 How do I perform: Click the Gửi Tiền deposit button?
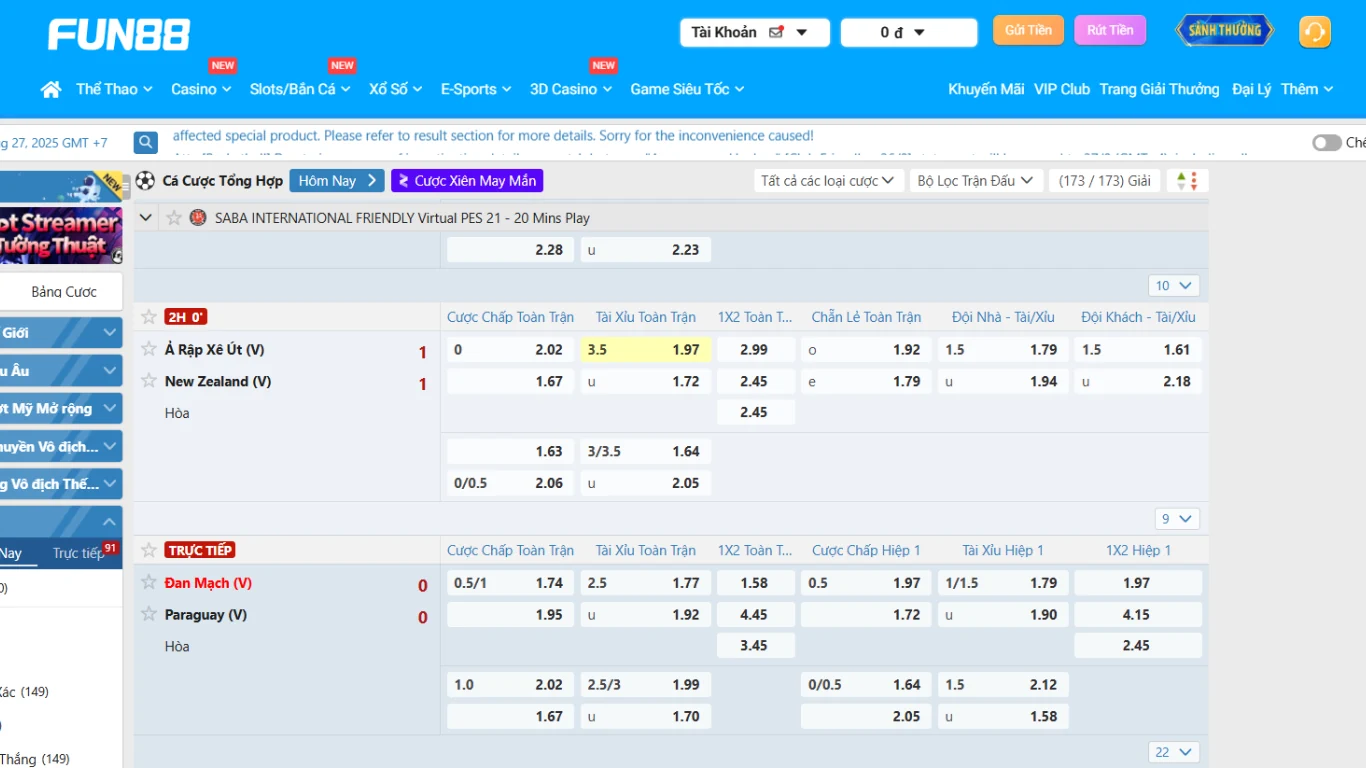click(1028, 30)
